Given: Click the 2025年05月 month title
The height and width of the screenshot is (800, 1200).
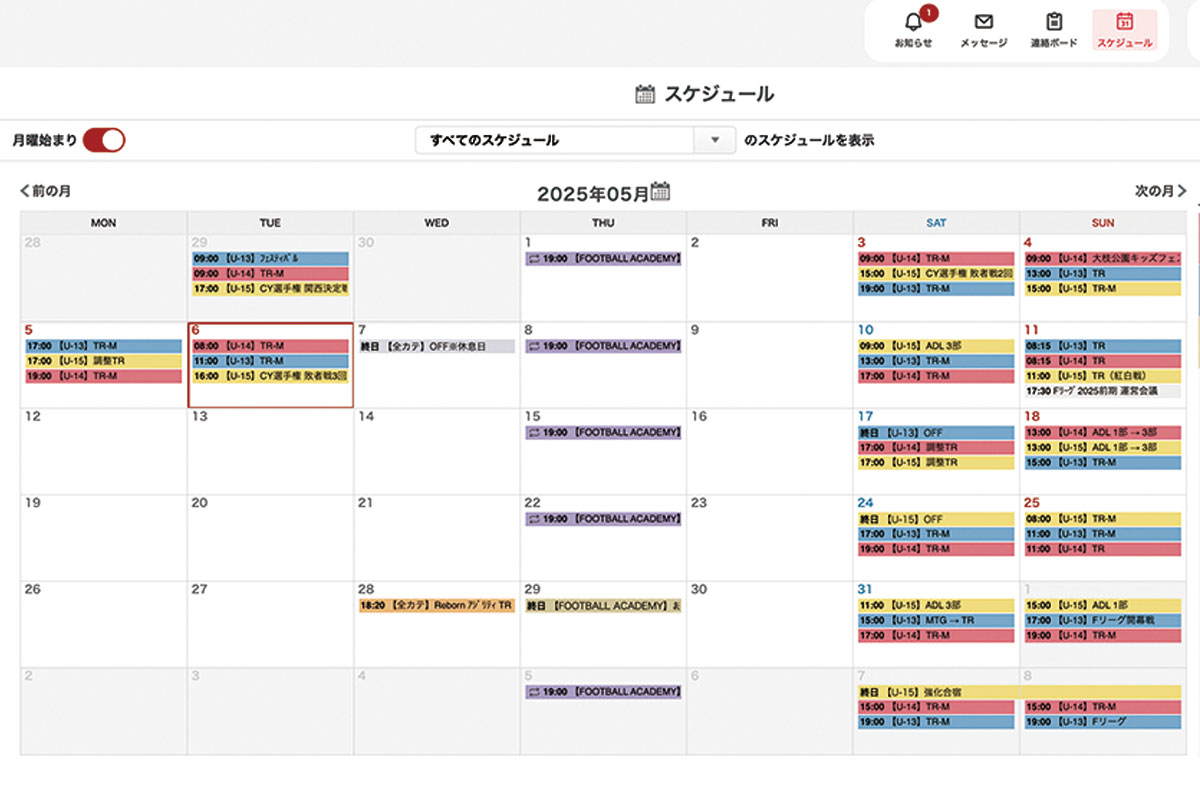Looking at the screenshot, I should point(592,193).
